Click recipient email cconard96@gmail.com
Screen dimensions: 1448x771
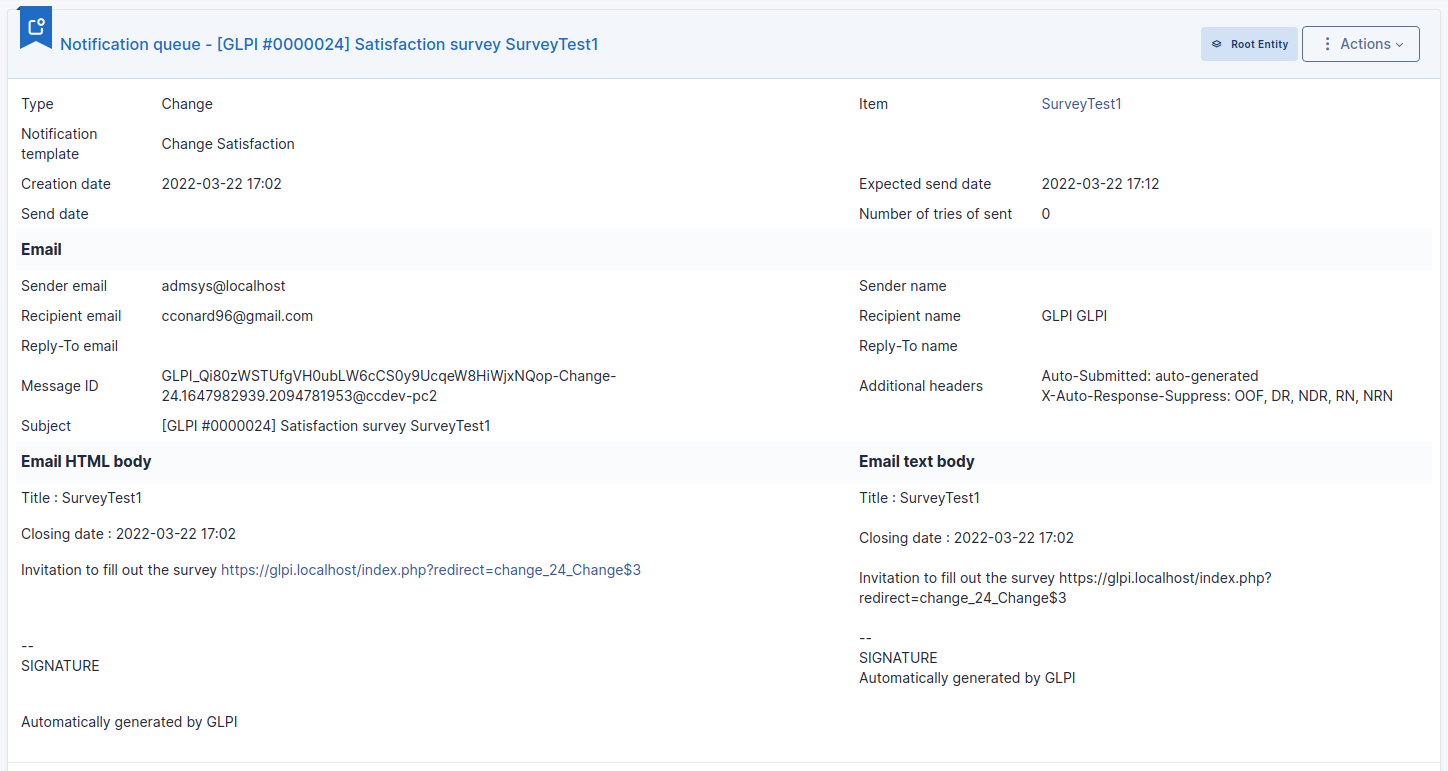click(x=237, y=316)
